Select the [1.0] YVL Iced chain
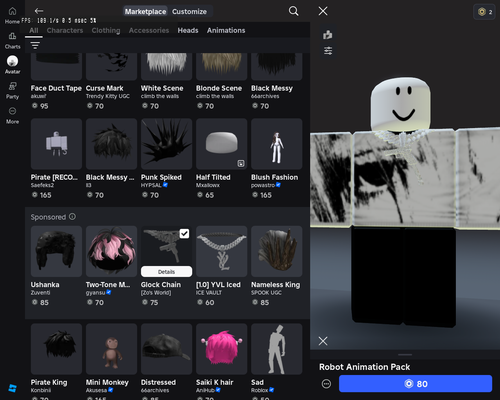 (221, 251)
